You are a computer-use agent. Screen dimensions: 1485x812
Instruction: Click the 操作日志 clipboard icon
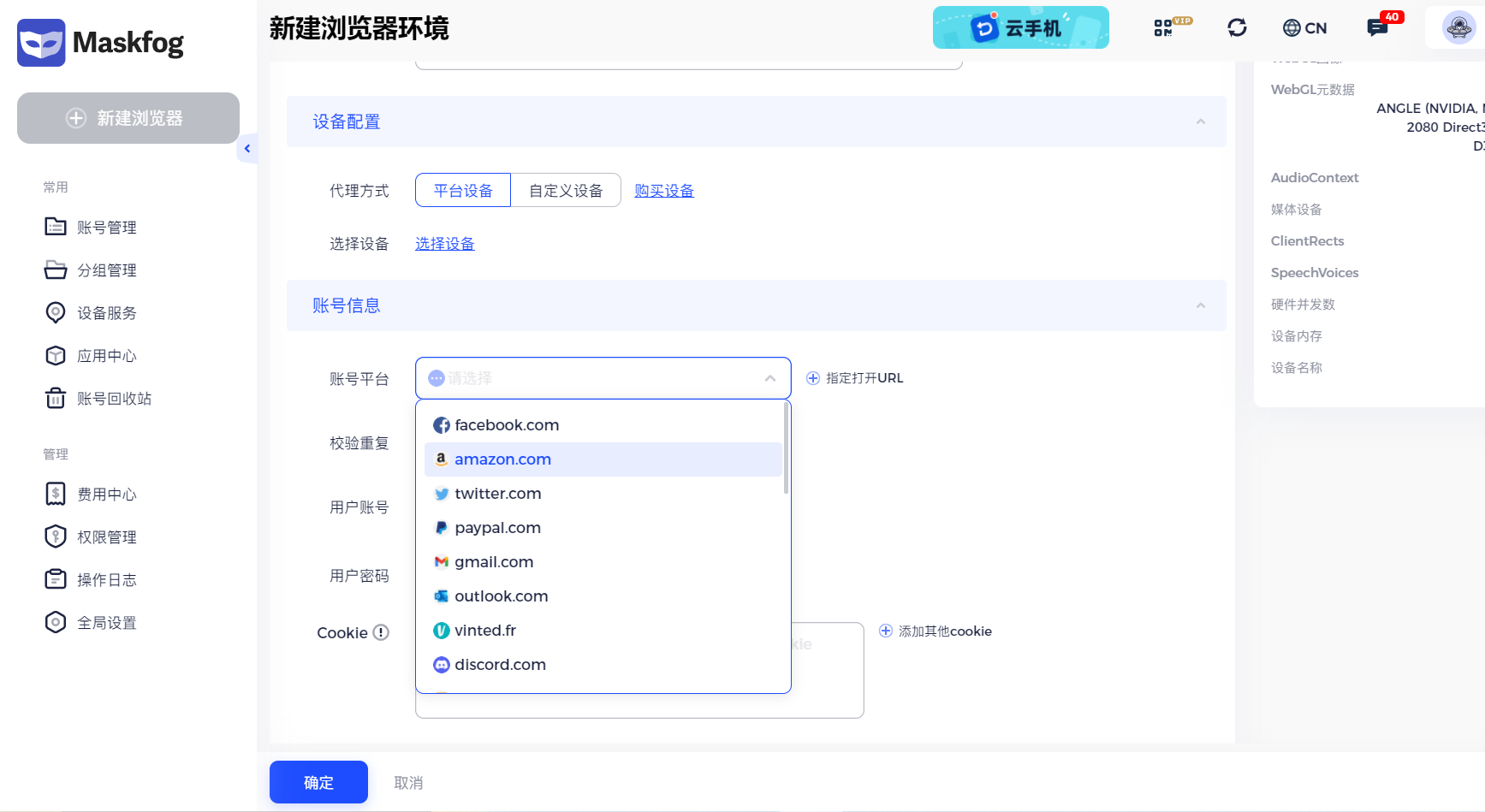pos(56,579)
